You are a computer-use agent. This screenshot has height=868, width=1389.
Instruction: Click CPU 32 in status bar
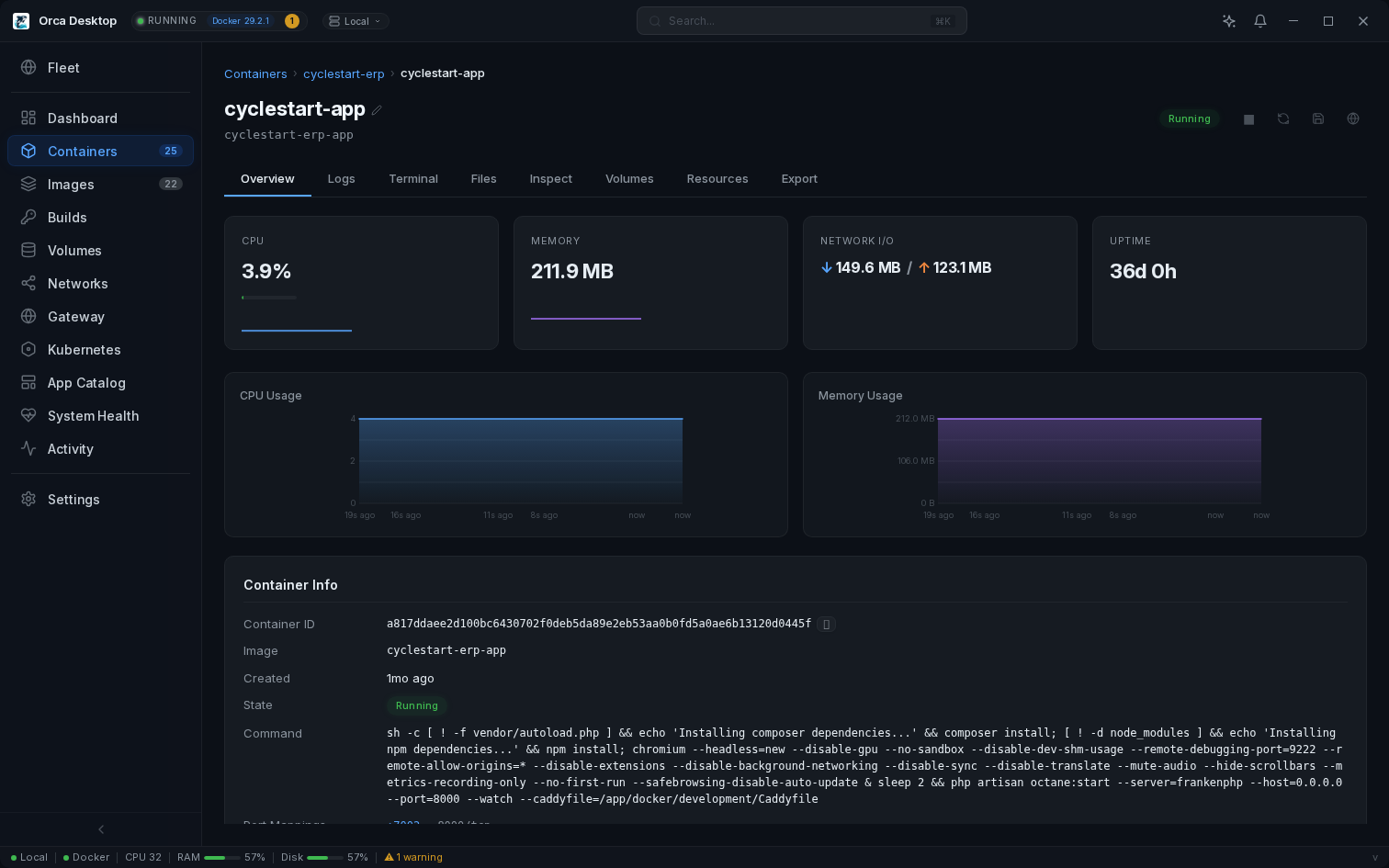143,858
